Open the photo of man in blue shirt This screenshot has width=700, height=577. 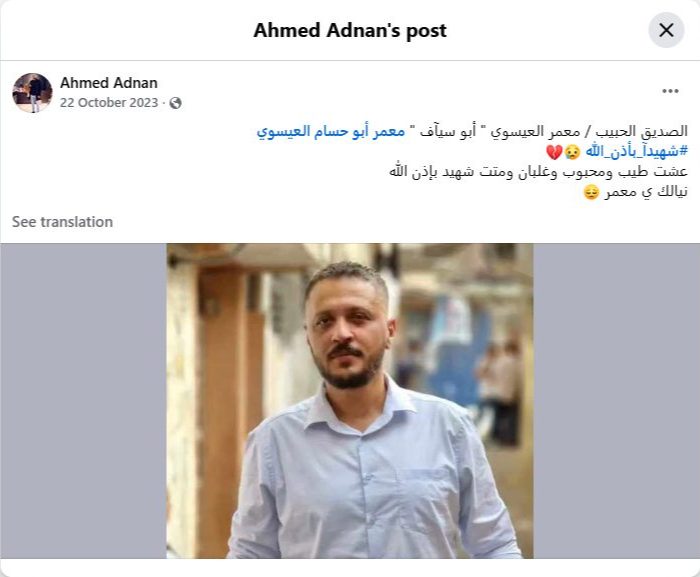coord(350,401)
